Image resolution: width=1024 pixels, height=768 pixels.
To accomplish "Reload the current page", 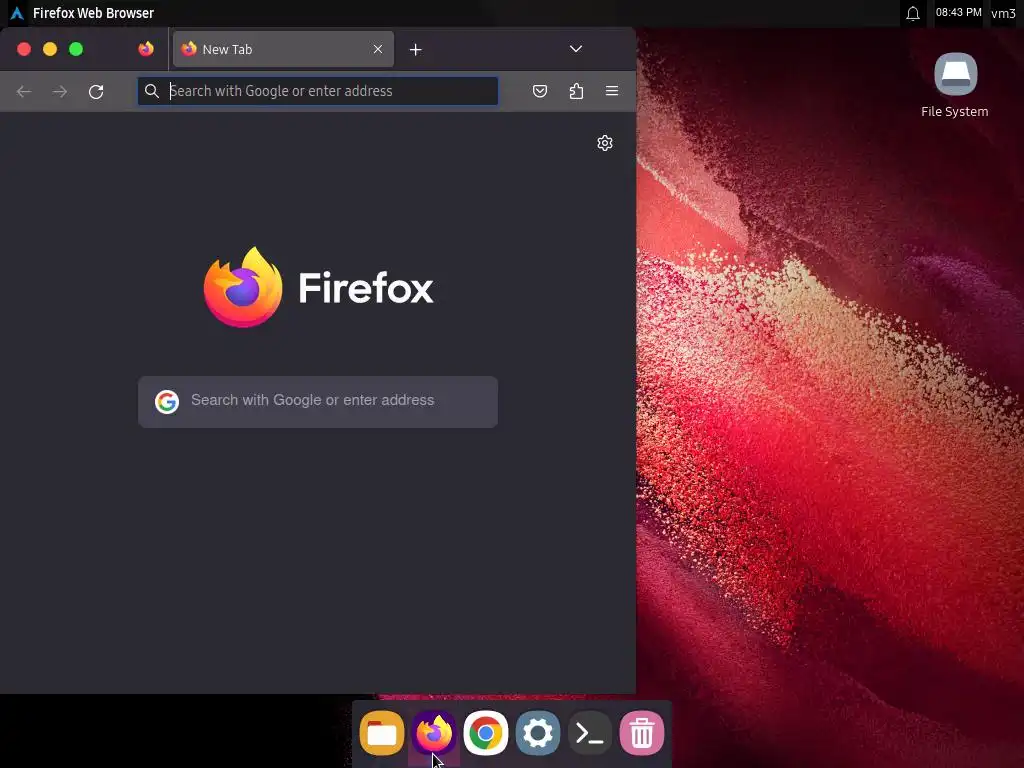I will pyautogui.click(x=96, y=91).
